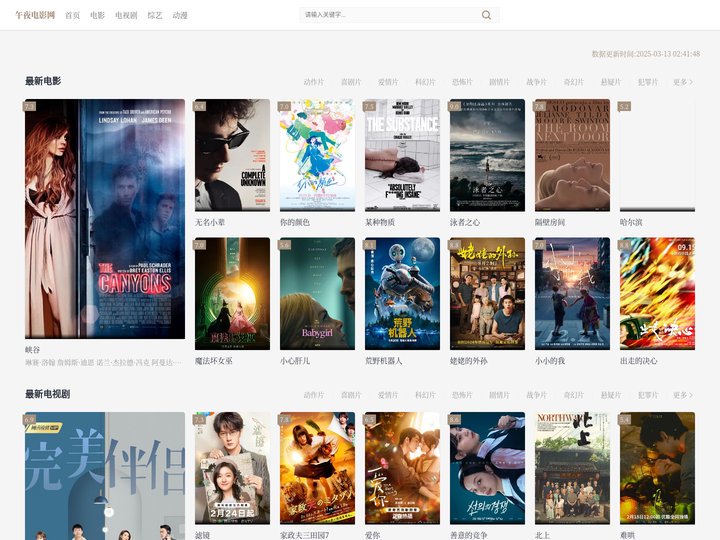Open the 电视剧 nav tab
The image size is (720, 540).
[126, 15]
